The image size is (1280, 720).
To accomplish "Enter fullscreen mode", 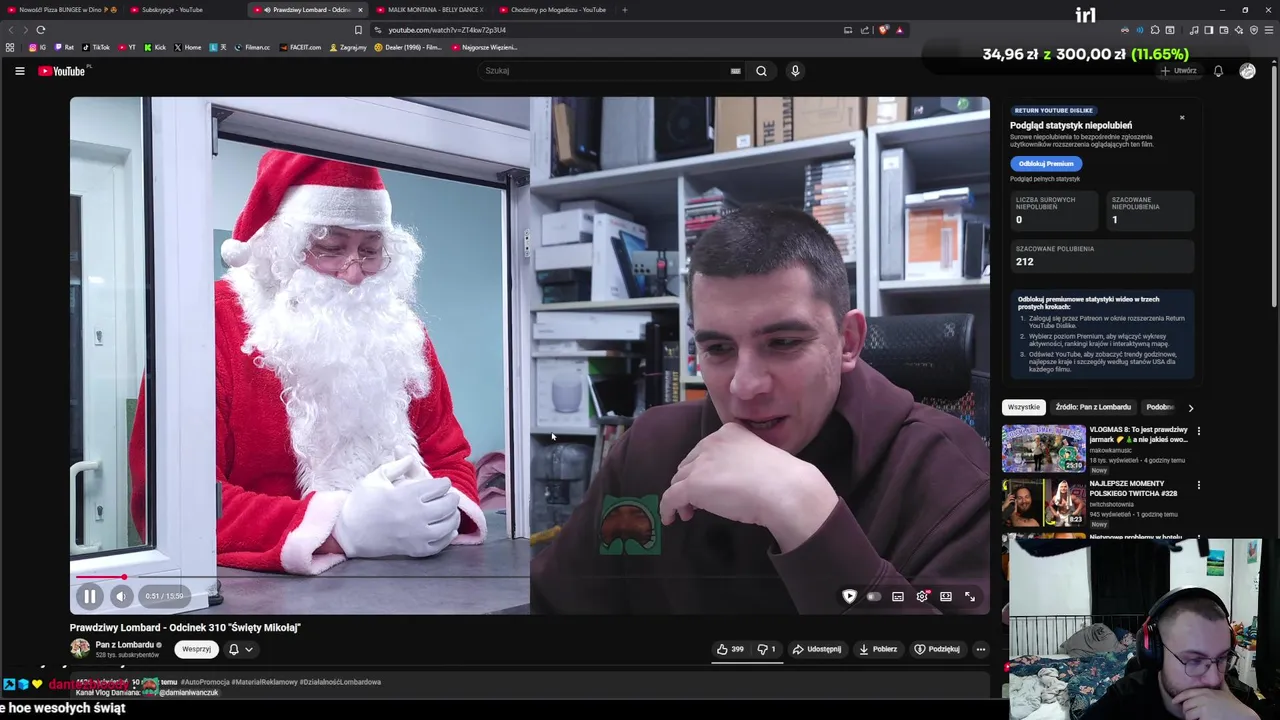I will pyautogui.click(x=970, y=596).
